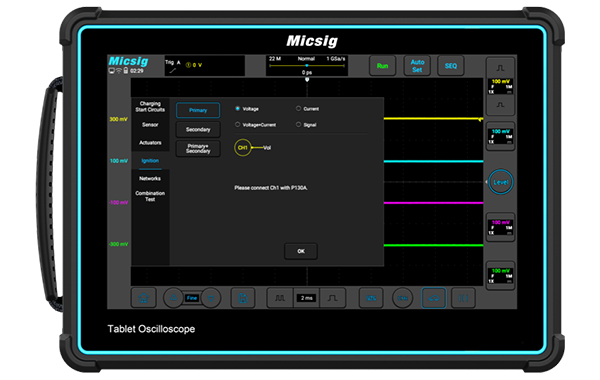Click the Fine adjustment label
The width and height of the screenshot is (600, 380).
click(x=192, y=298)
